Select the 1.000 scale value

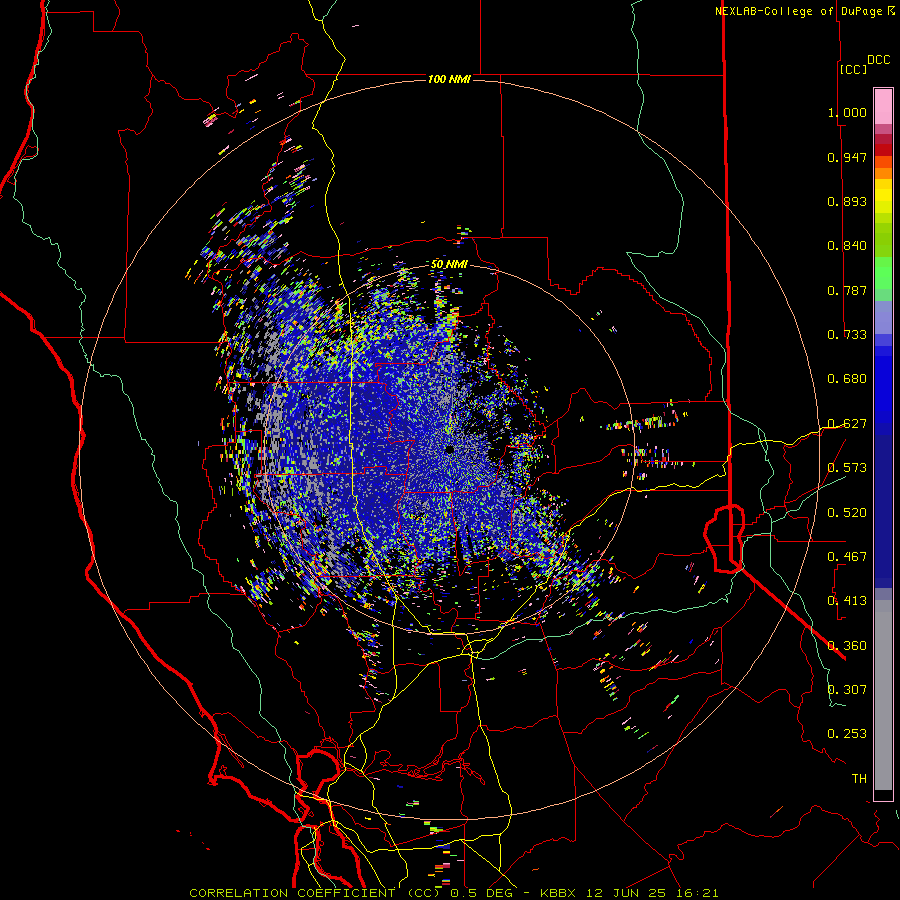847,112
